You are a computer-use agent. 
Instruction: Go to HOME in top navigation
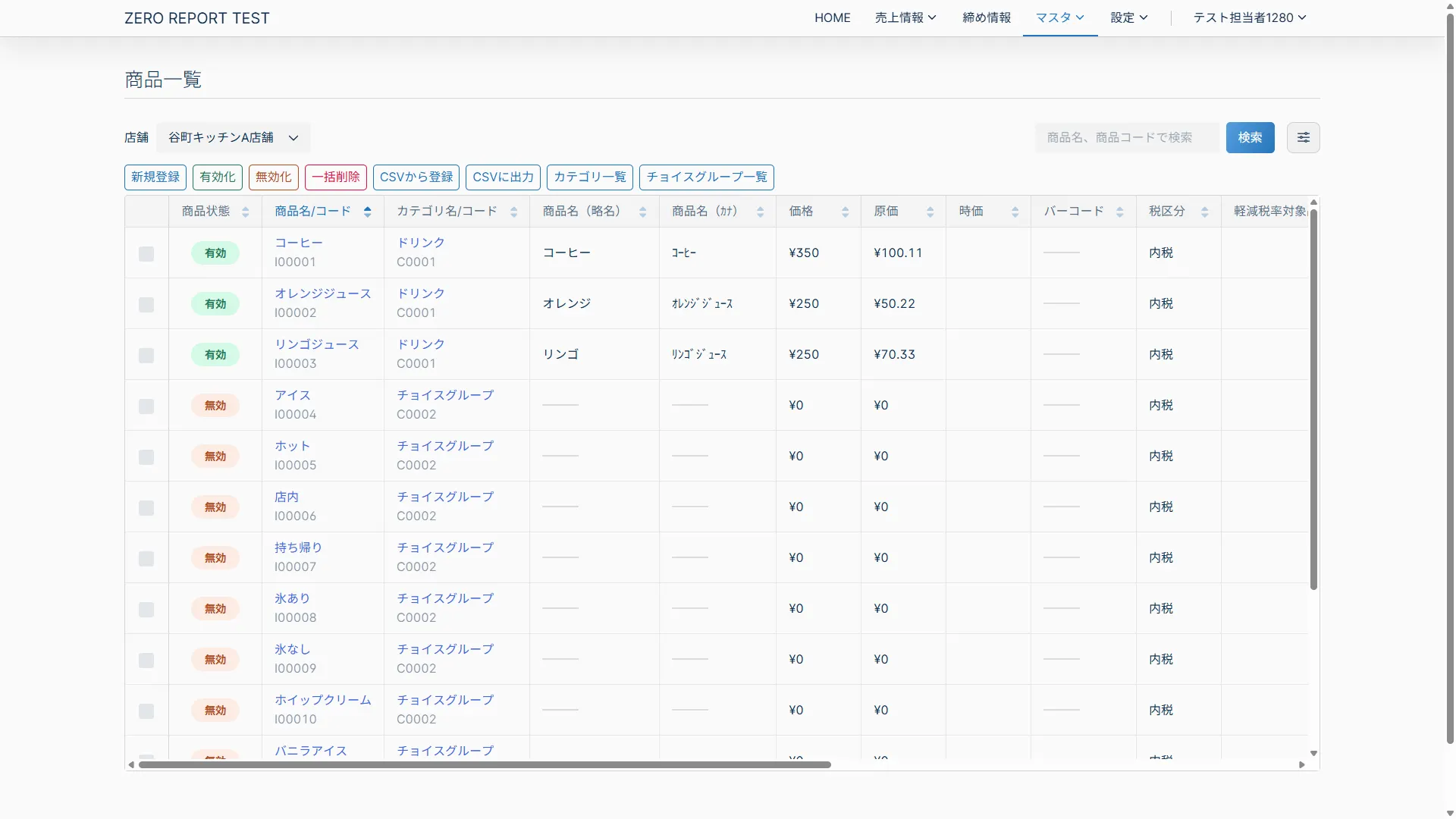point(832,17)
